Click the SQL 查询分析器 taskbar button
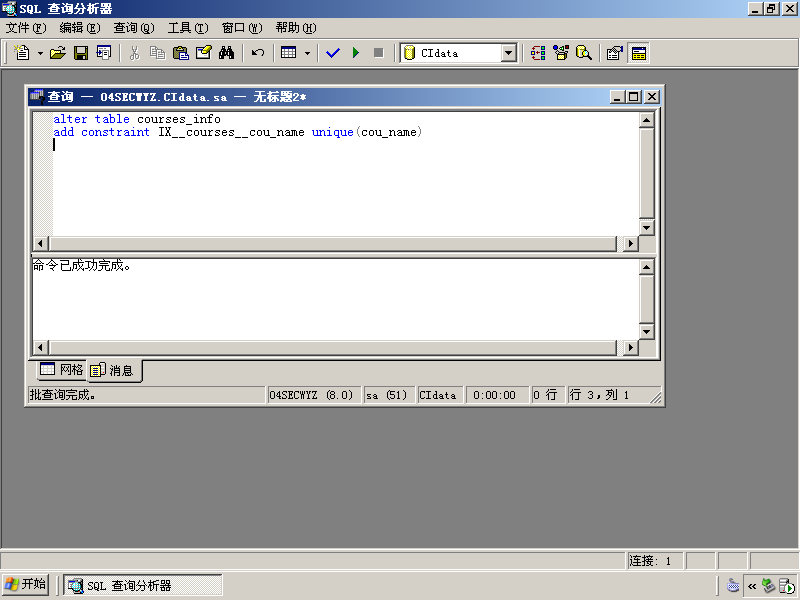 142,585
